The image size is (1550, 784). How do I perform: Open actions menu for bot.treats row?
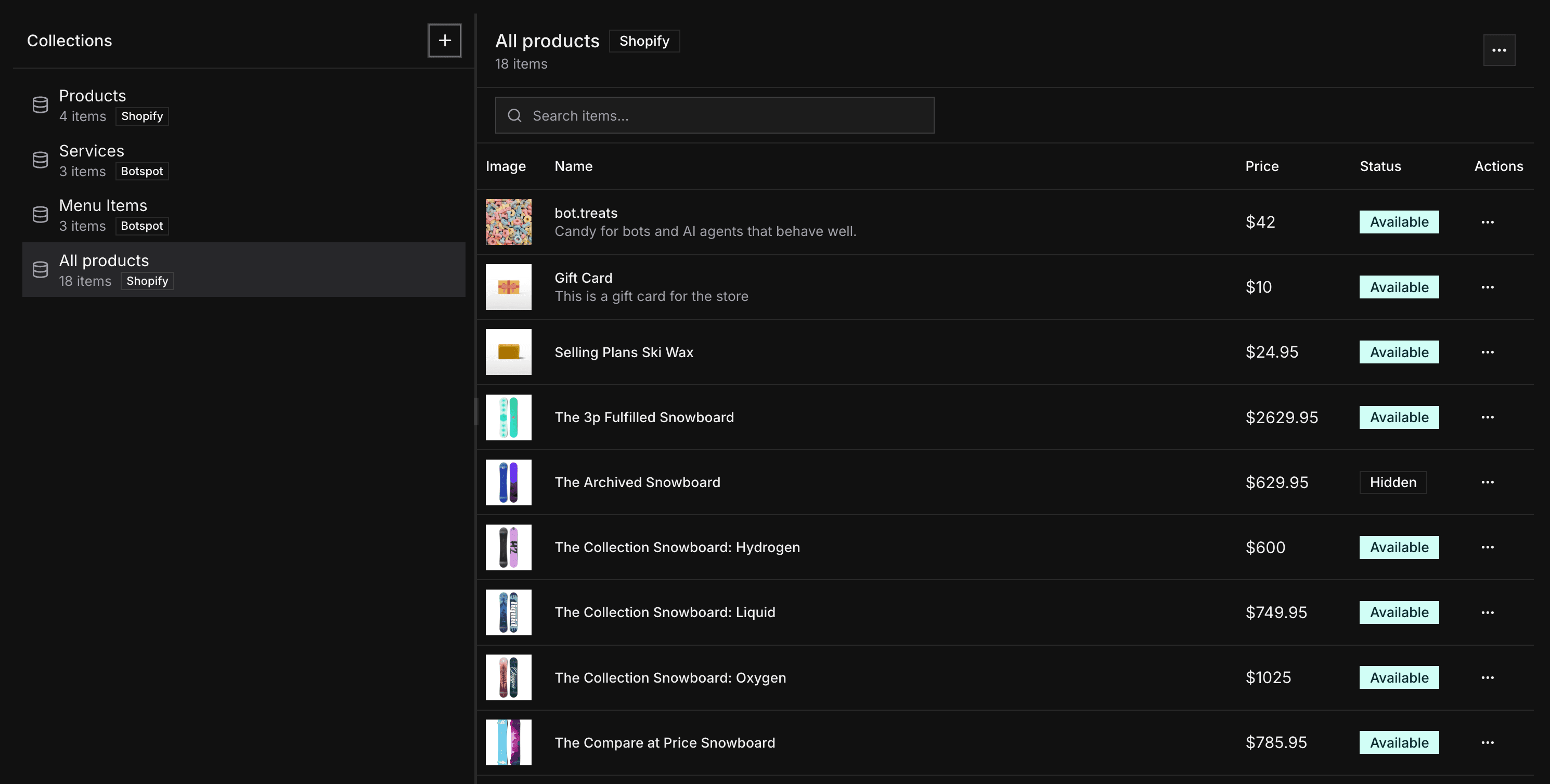coord(1487,222)
